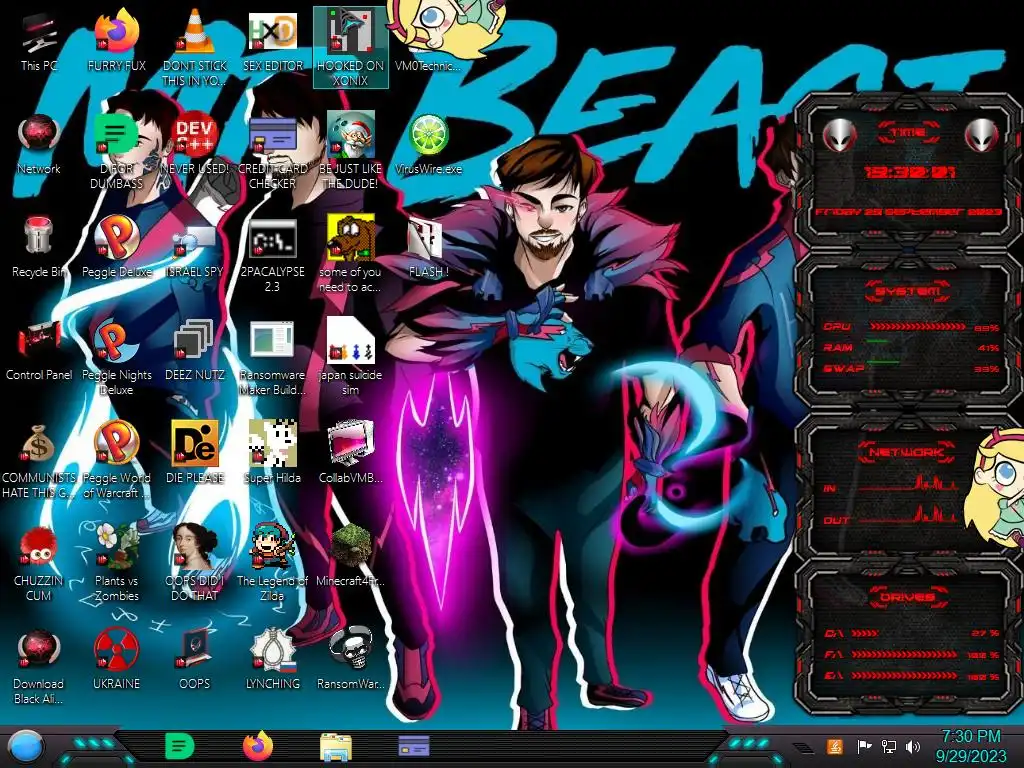Open the credit card app in taskbar
The width and height of the screenshot is (1024, 768).
click(414, 746)
